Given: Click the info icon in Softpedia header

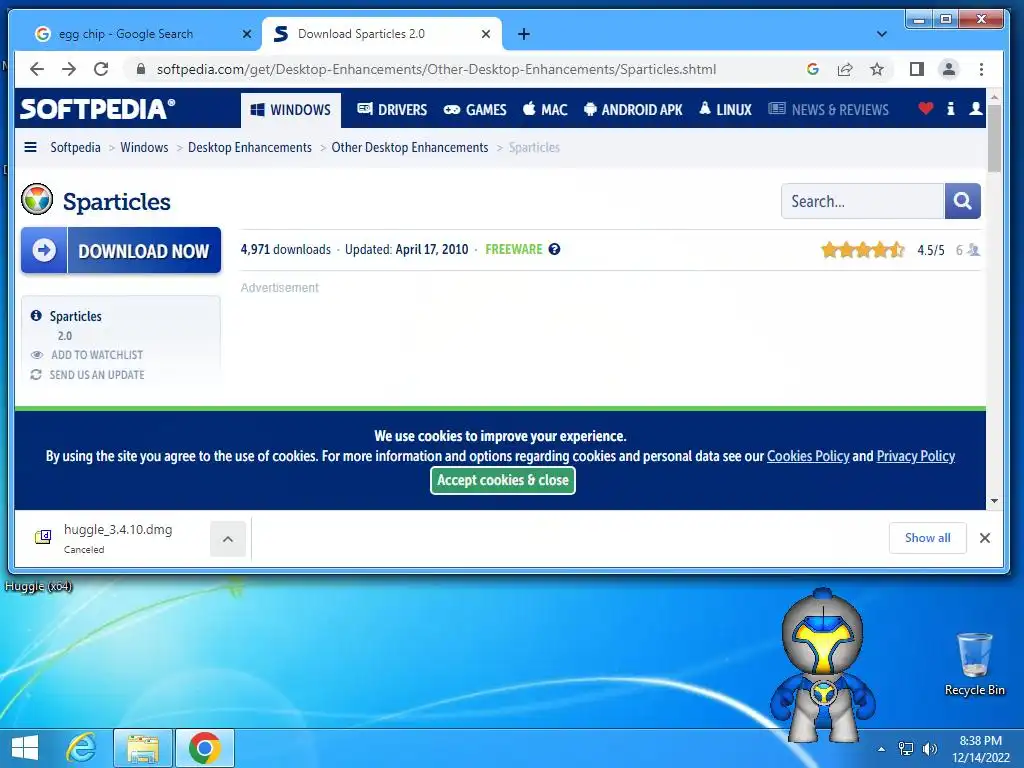Looking at the screenshot, I should 951,108.
